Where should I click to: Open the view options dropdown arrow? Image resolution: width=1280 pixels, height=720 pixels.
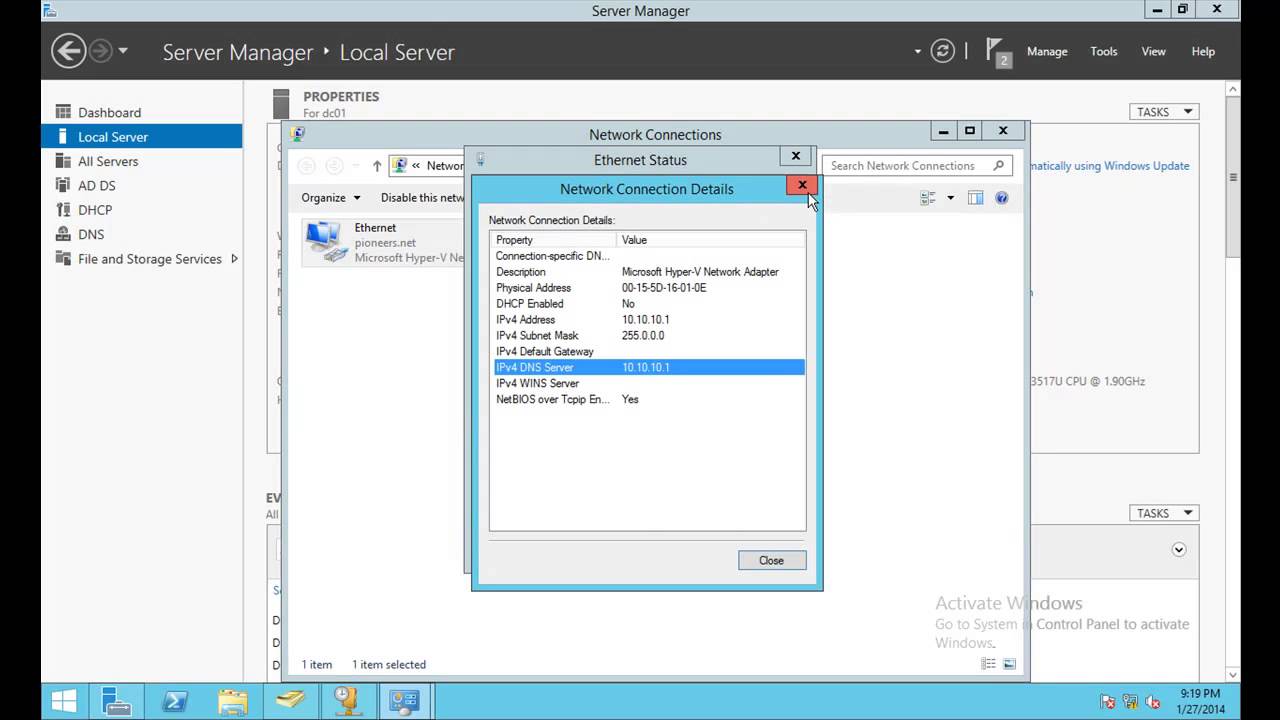click(950, 198)
